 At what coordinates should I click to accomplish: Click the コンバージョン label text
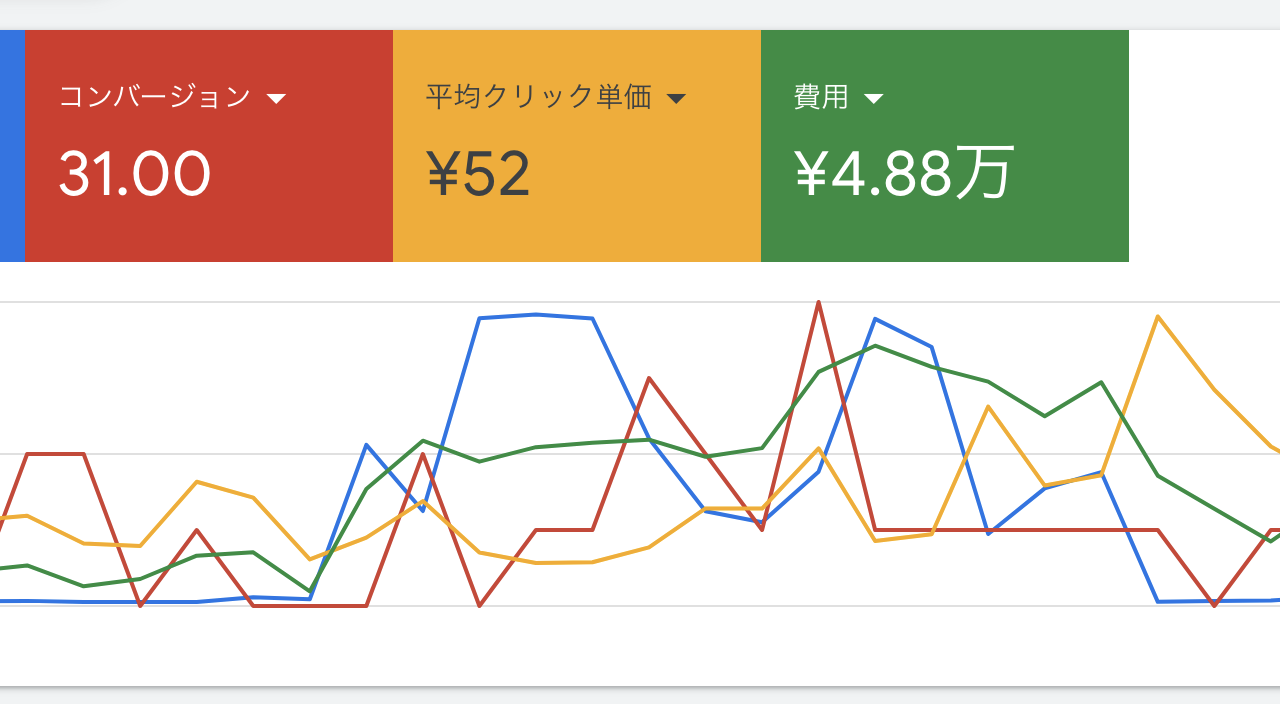[x=155, y=97]
